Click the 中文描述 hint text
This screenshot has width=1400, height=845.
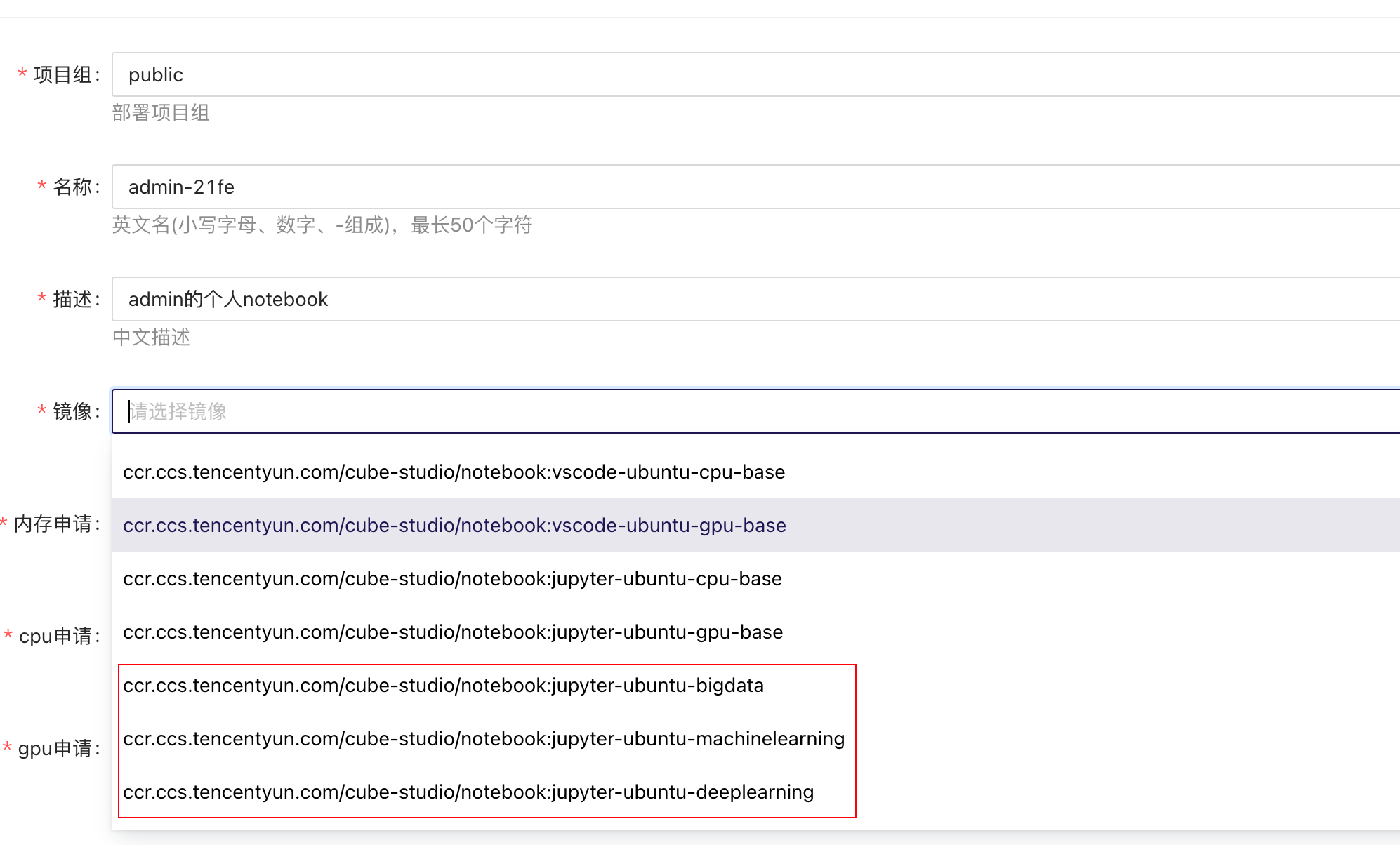[151, 338]
